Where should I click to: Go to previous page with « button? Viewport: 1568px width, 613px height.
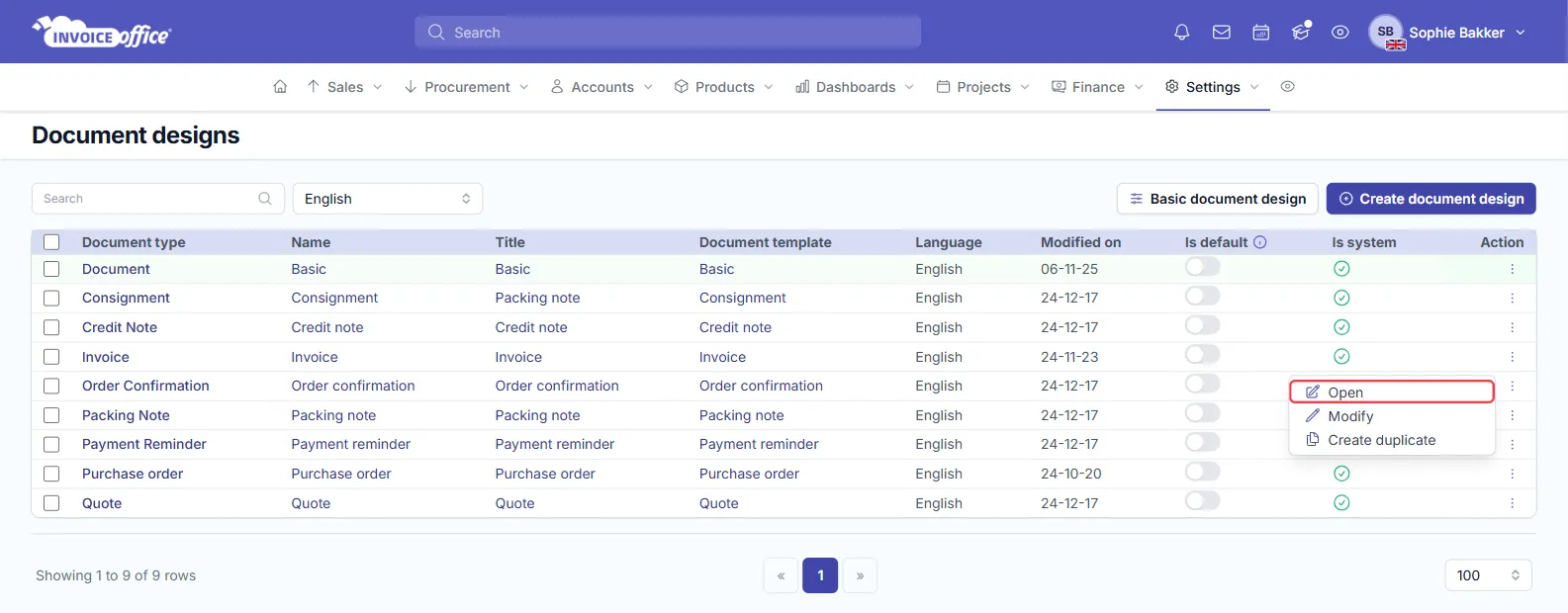pyautogui.click(x=782, y=575)
